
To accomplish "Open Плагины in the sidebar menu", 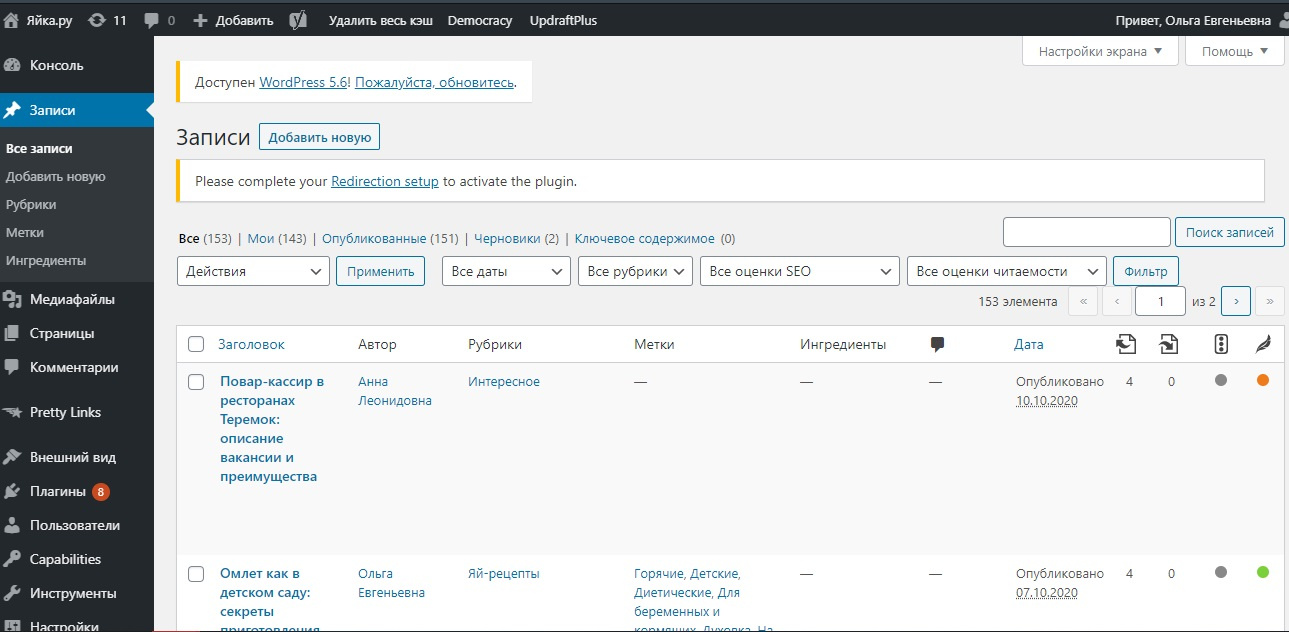I will point(58,491).
